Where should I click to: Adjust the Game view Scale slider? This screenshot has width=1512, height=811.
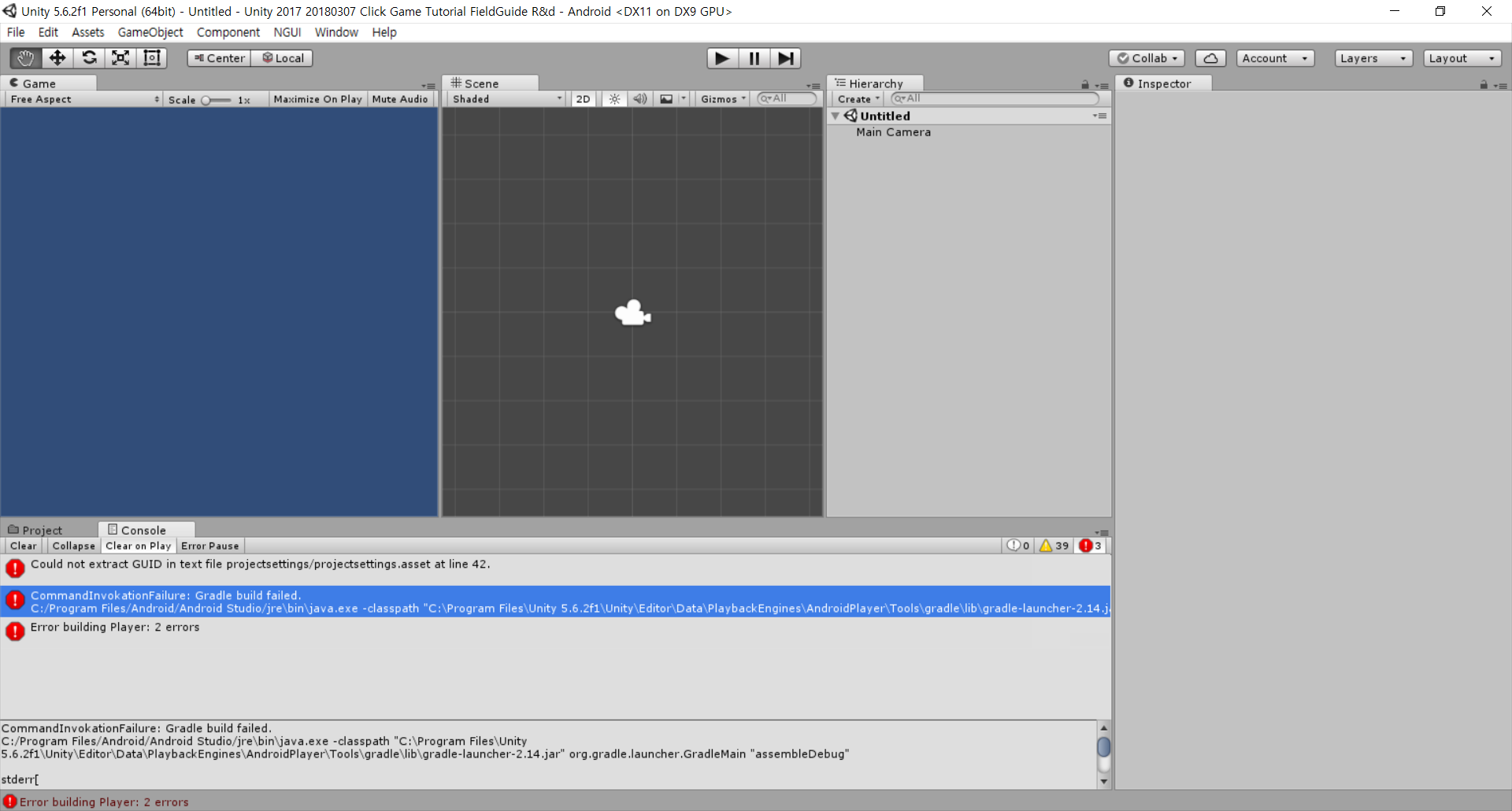point(217,100)
